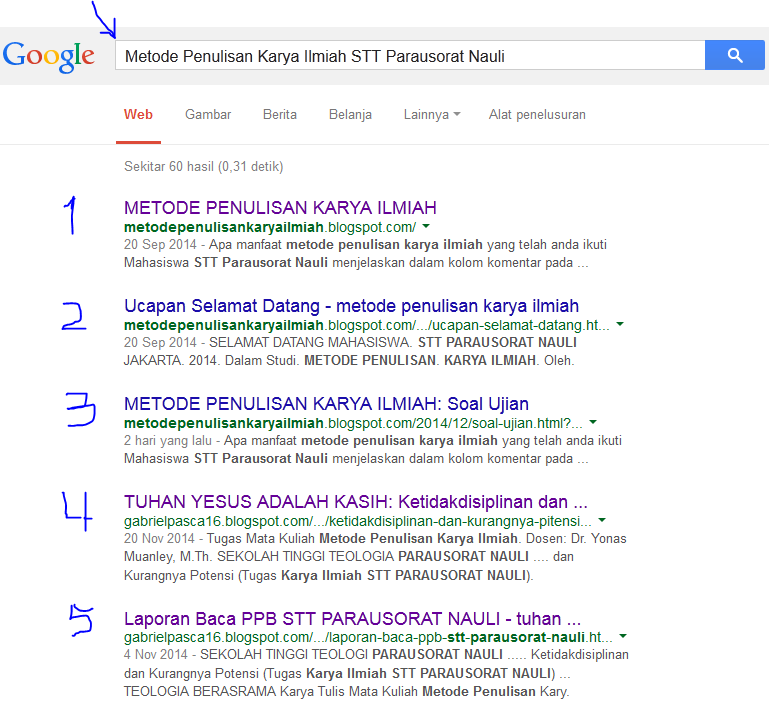Screen dimensions: 769x706
Task: Expand the Lainnya dropdown menu
Action: (432, 115)
